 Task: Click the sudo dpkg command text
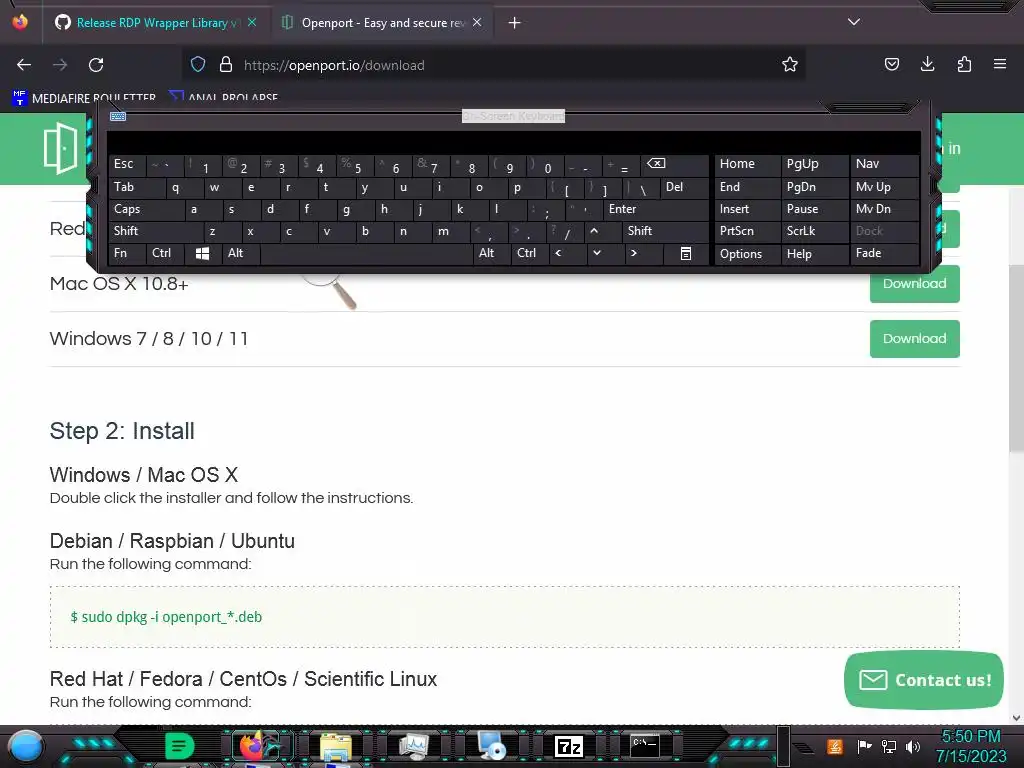click(x=166, y=616)
